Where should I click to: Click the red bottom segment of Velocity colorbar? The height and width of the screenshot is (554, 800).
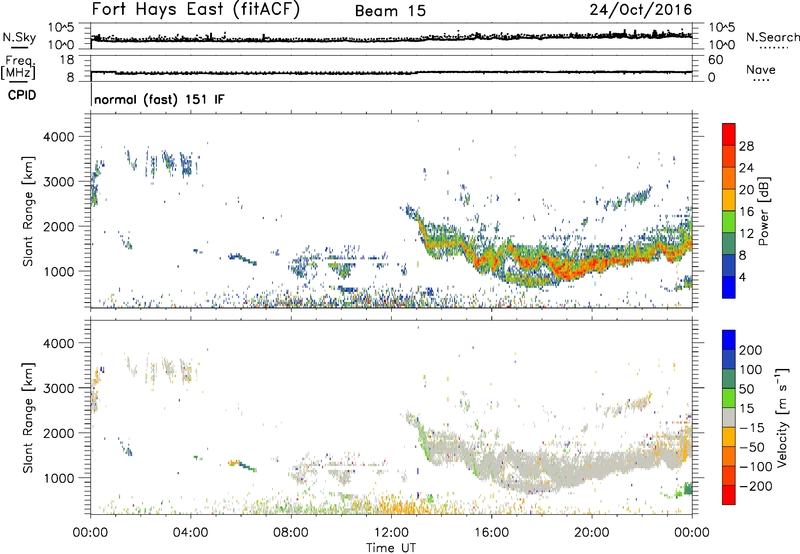[729, 495]
